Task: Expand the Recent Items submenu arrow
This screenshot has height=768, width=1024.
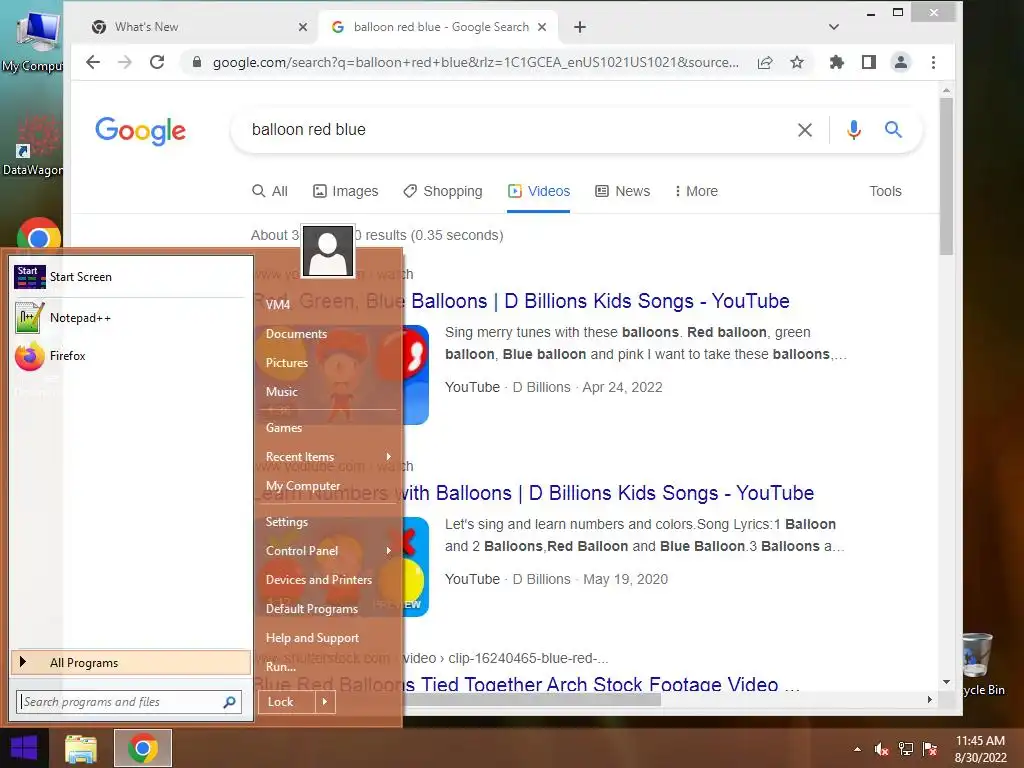Action: [x=389, y=456]
